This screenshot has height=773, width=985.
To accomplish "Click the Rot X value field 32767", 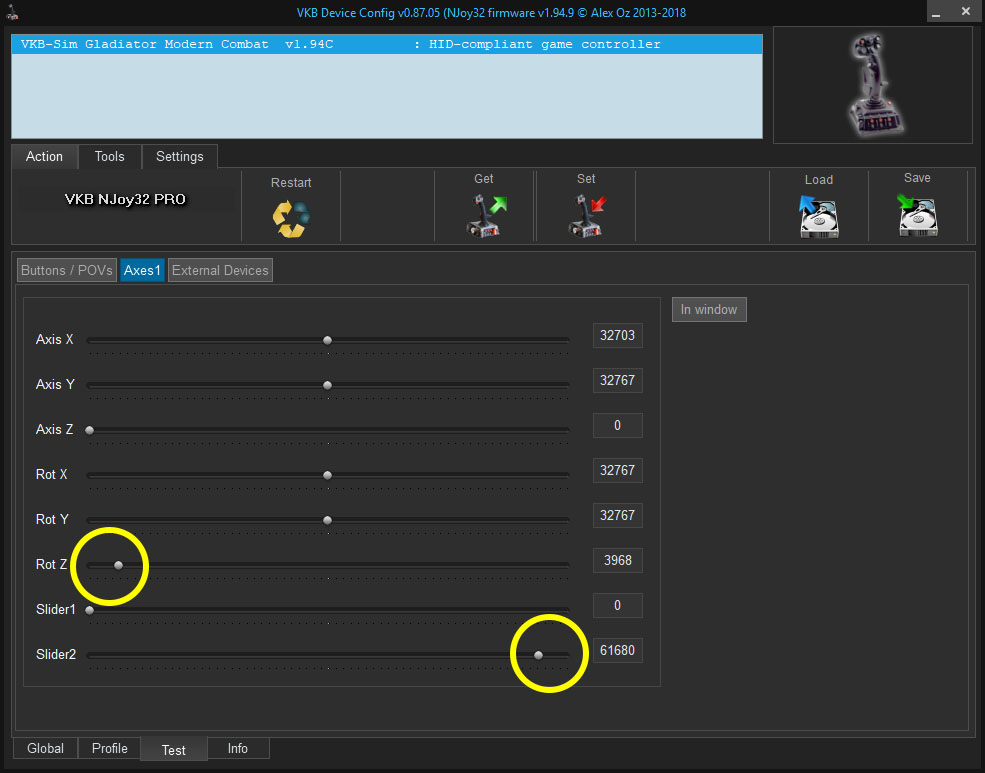I will pos(618,470).
